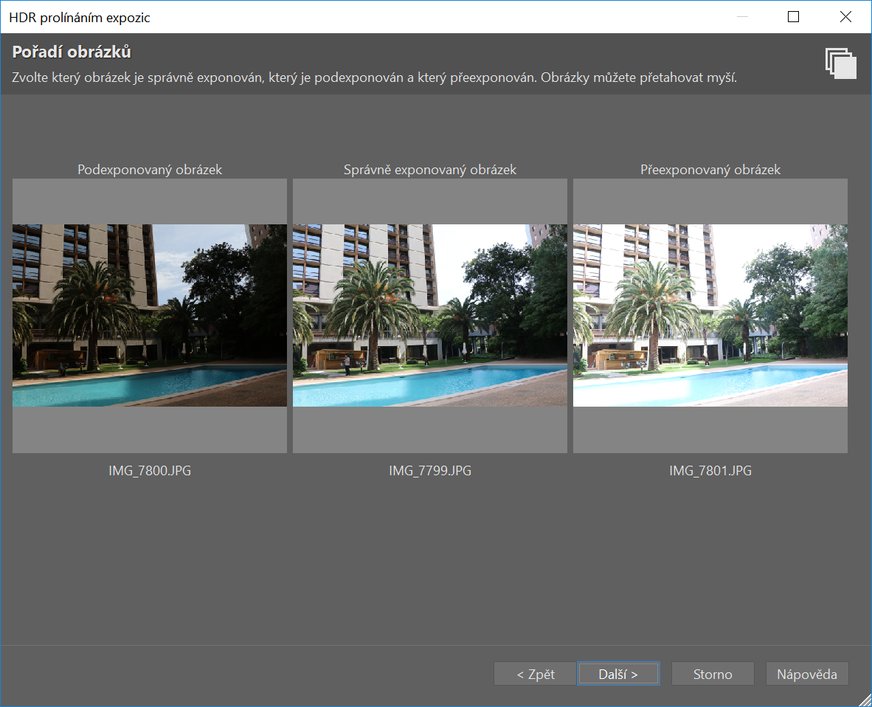Screen dimensions: 872x707
Task: Minimize the HDR dialog window
Action: pyautogui.click(x=741, y=17)
